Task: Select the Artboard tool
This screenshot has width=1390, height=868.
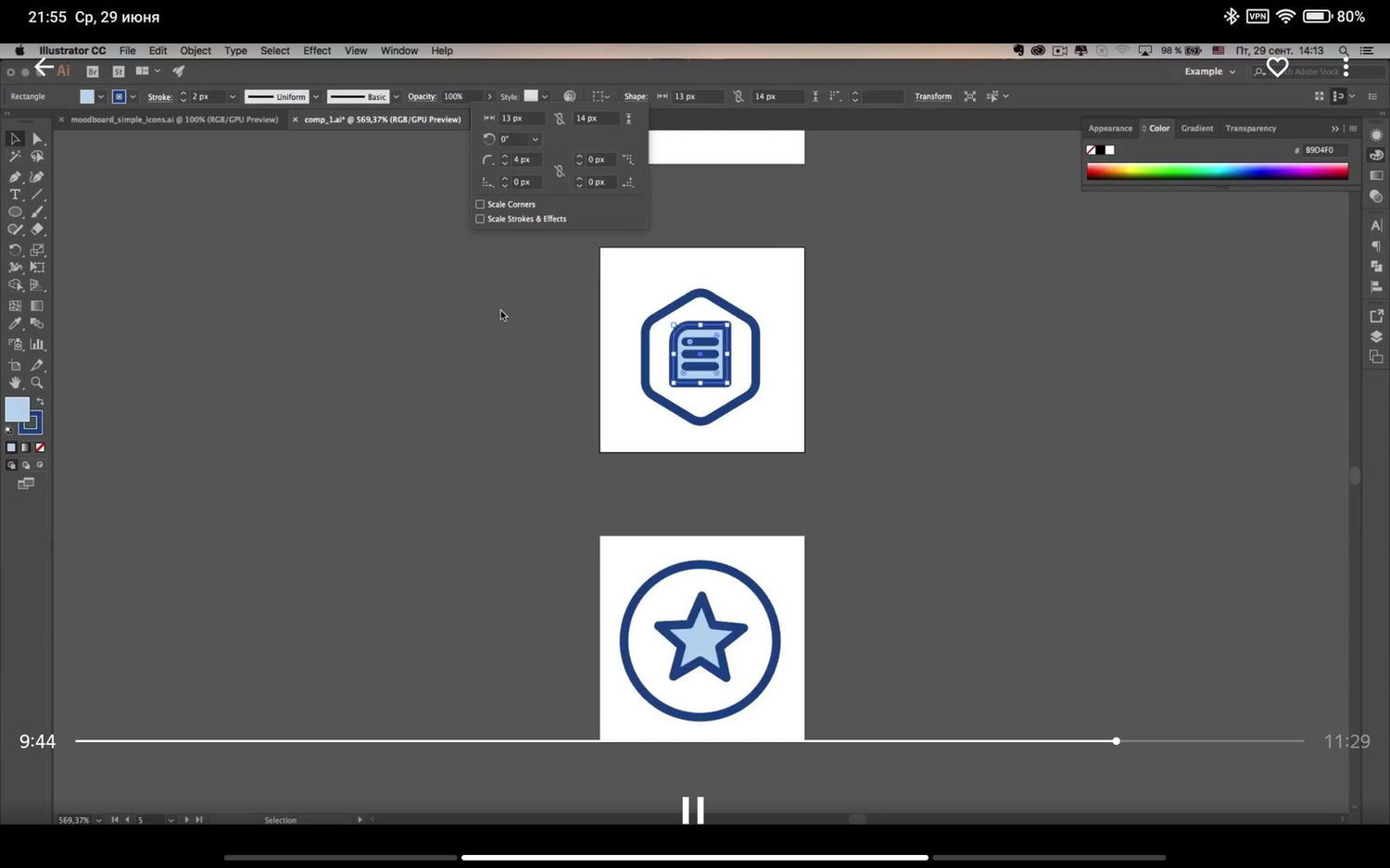Action: tap(15, 366)
